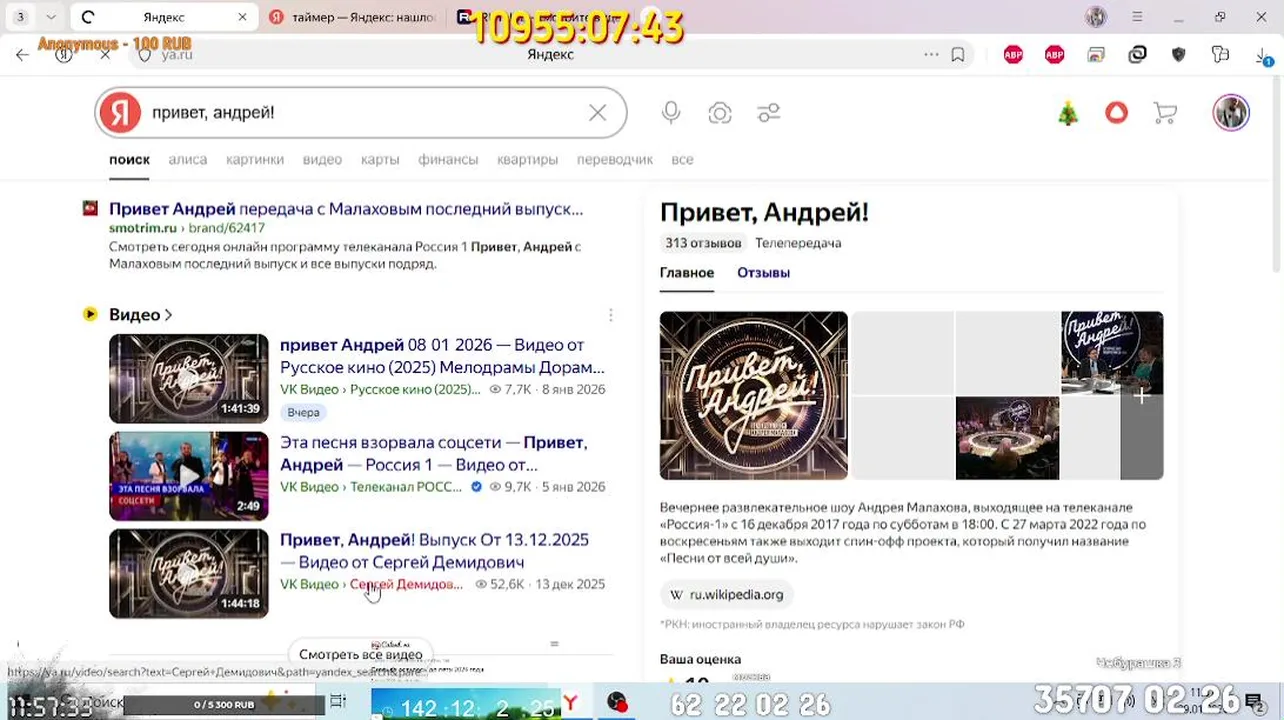Switch to the Отзывы tab in info panel
This screenshot has width=1284, height=720.
pos(763,272)
